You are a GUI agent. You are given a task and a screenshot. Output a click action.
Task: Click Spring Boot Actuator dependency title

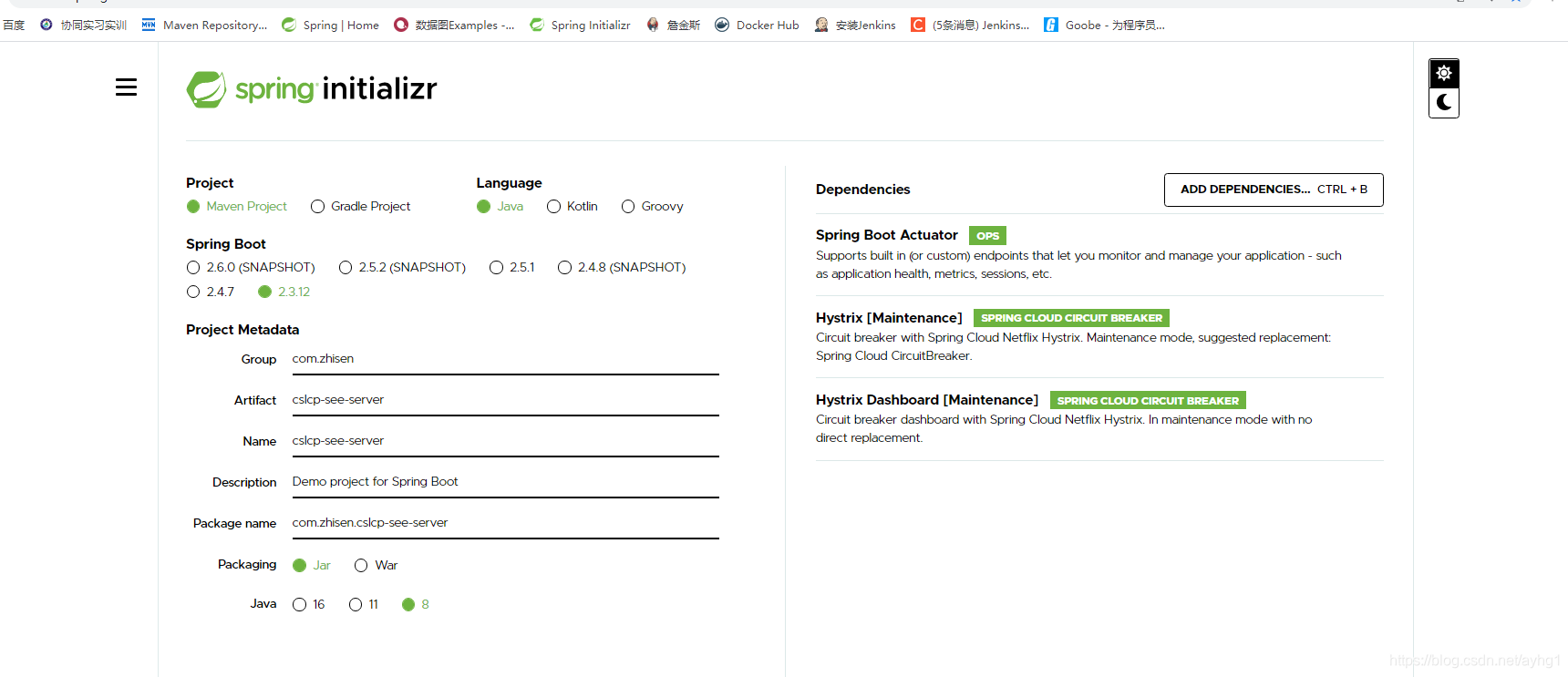point(886,235)
